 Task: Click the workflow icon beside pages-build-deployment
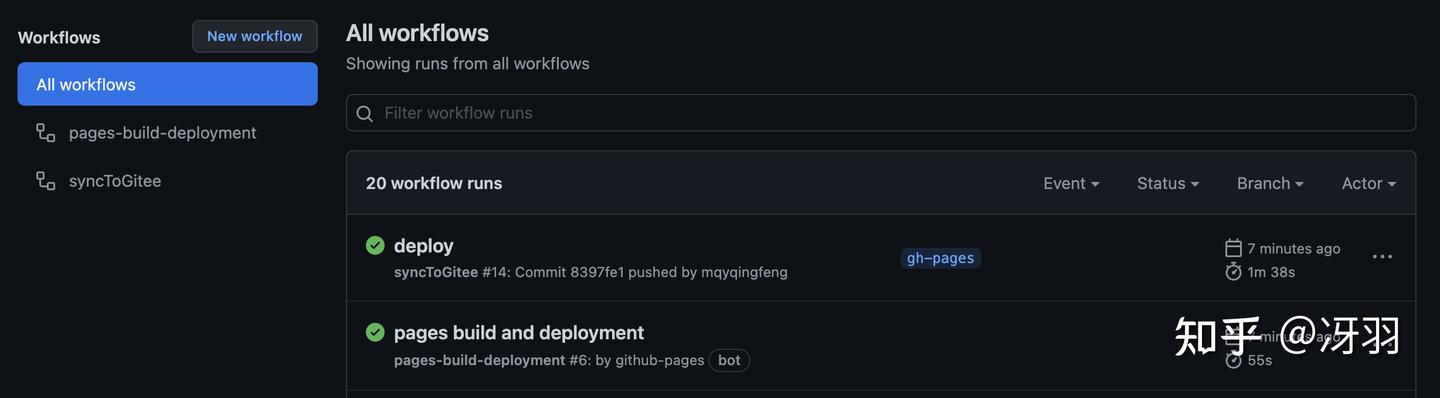(45, 132)
